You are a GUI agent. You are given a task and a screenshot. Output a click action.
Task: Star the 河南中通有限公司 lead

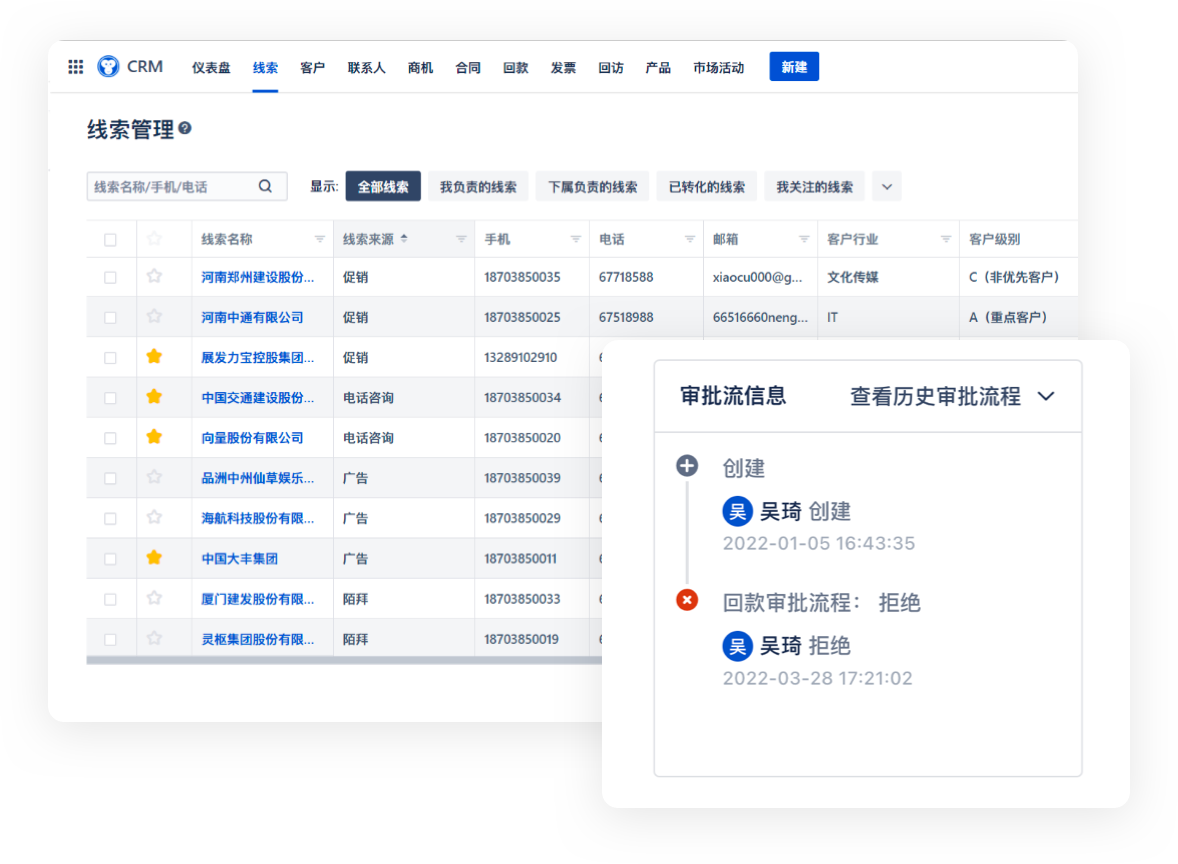154,317
